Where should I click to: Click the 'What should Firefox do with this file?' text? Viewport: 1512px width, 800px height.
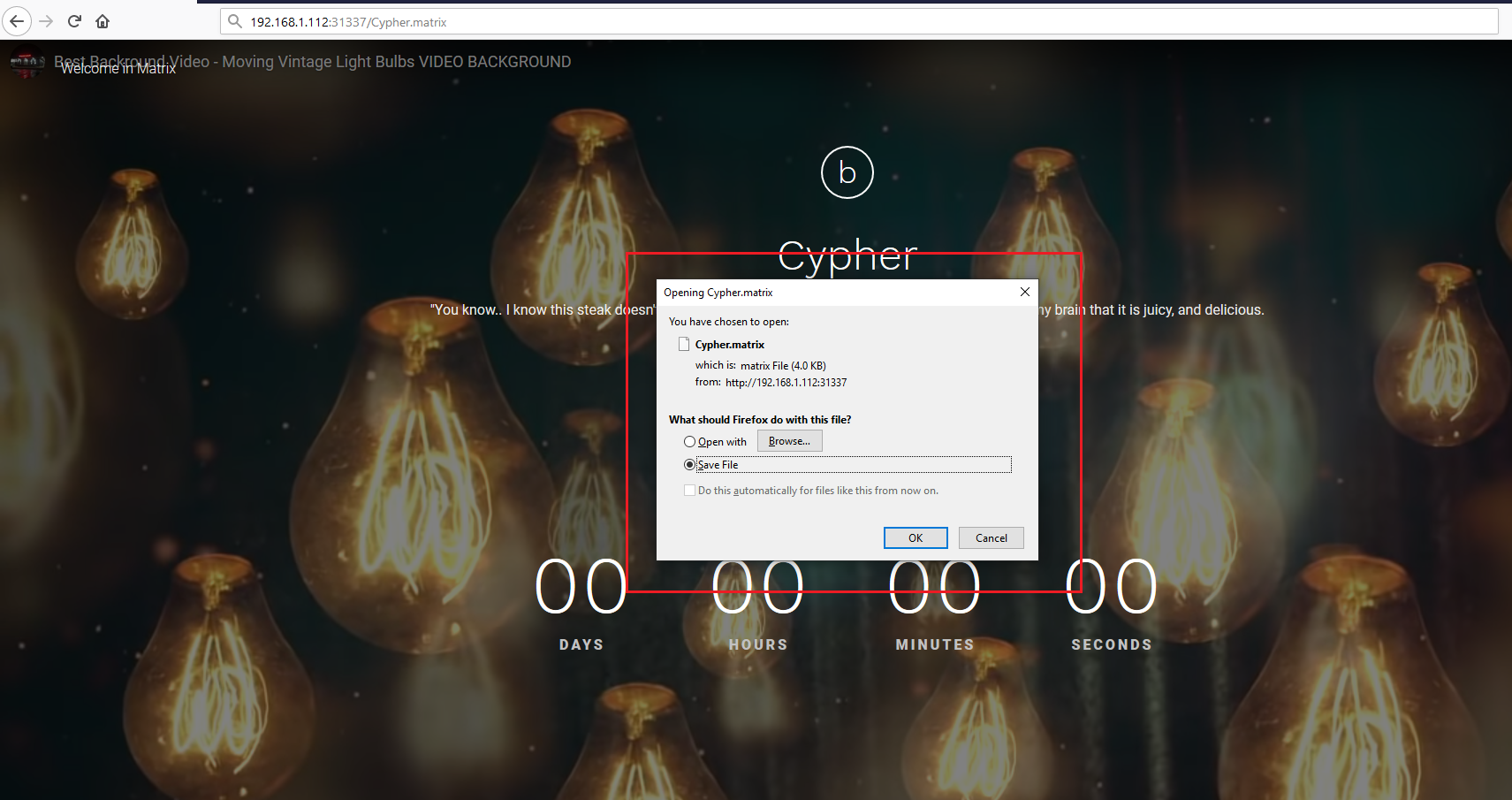(760, 420)
